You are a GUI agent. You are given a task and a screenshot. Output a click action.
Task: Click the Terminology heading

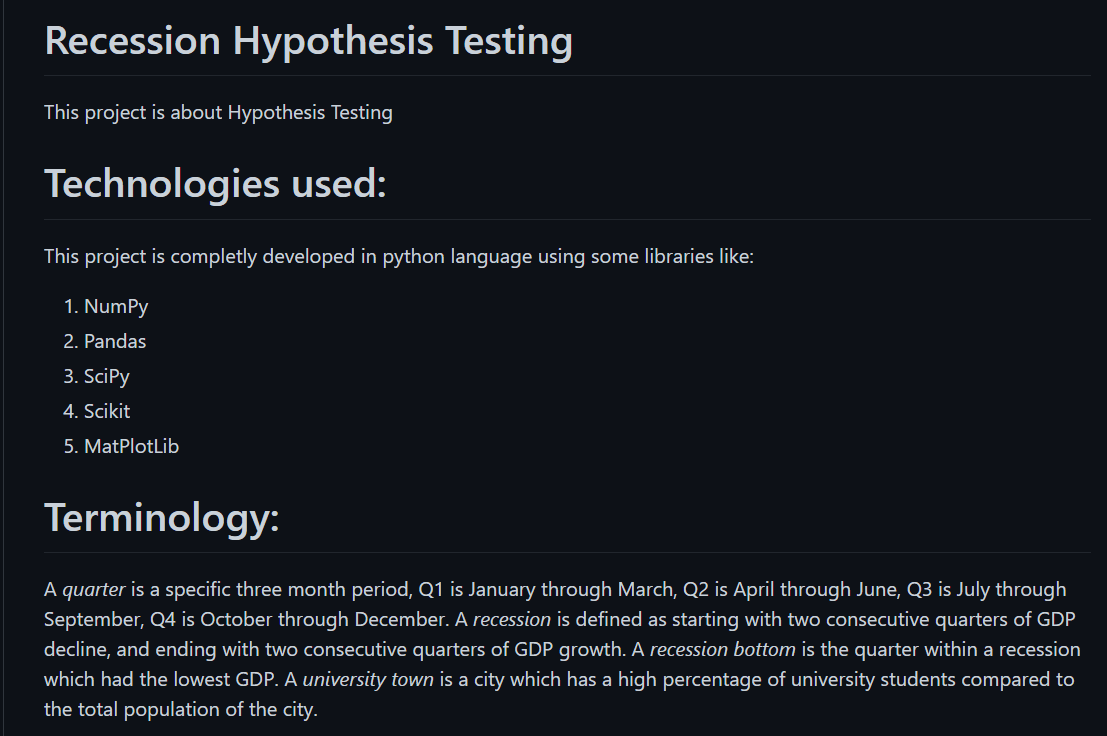click(162, 517)
